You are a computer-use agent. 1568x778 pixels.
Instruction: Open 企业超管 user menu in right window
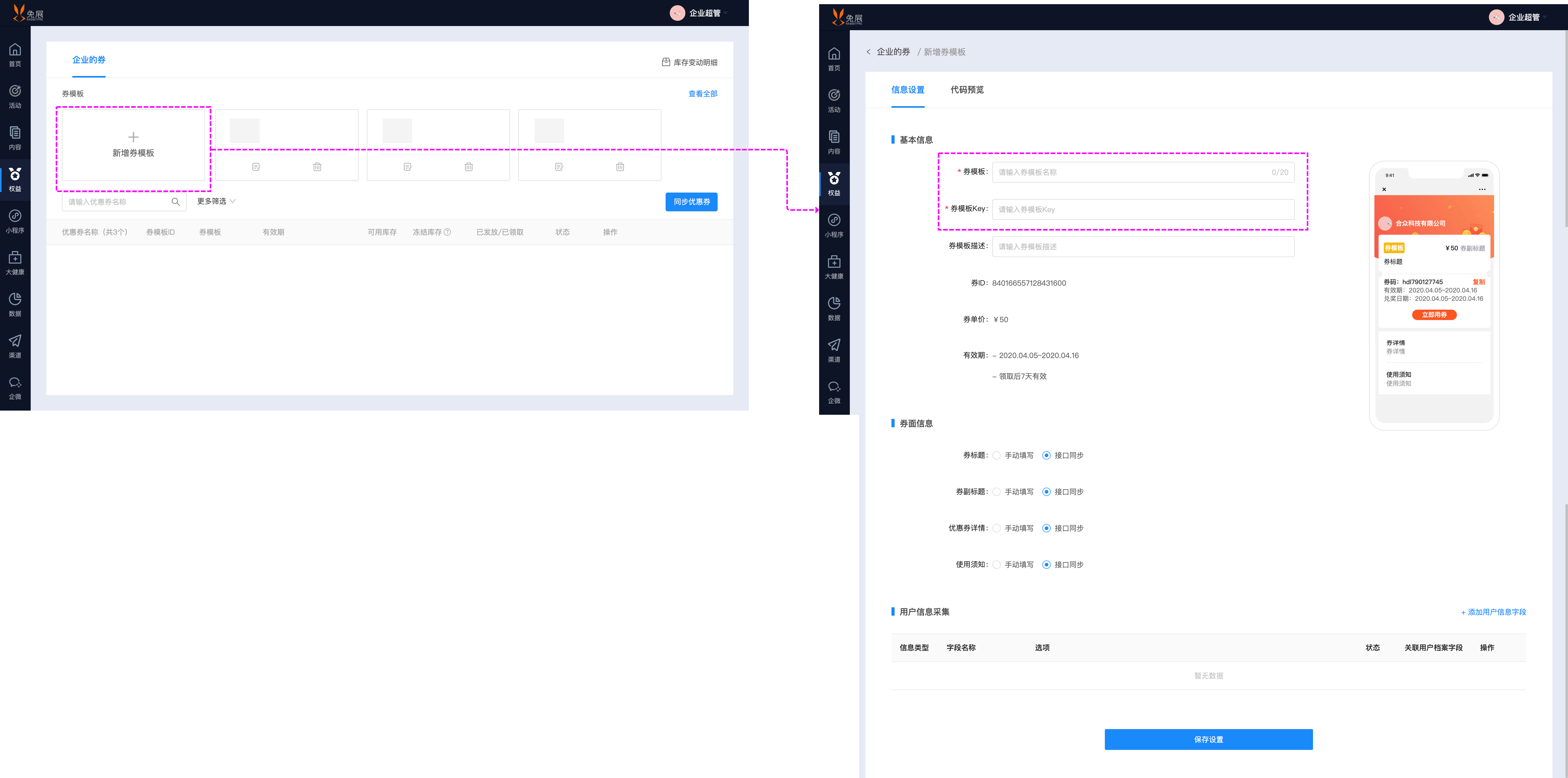point(1518,17)
